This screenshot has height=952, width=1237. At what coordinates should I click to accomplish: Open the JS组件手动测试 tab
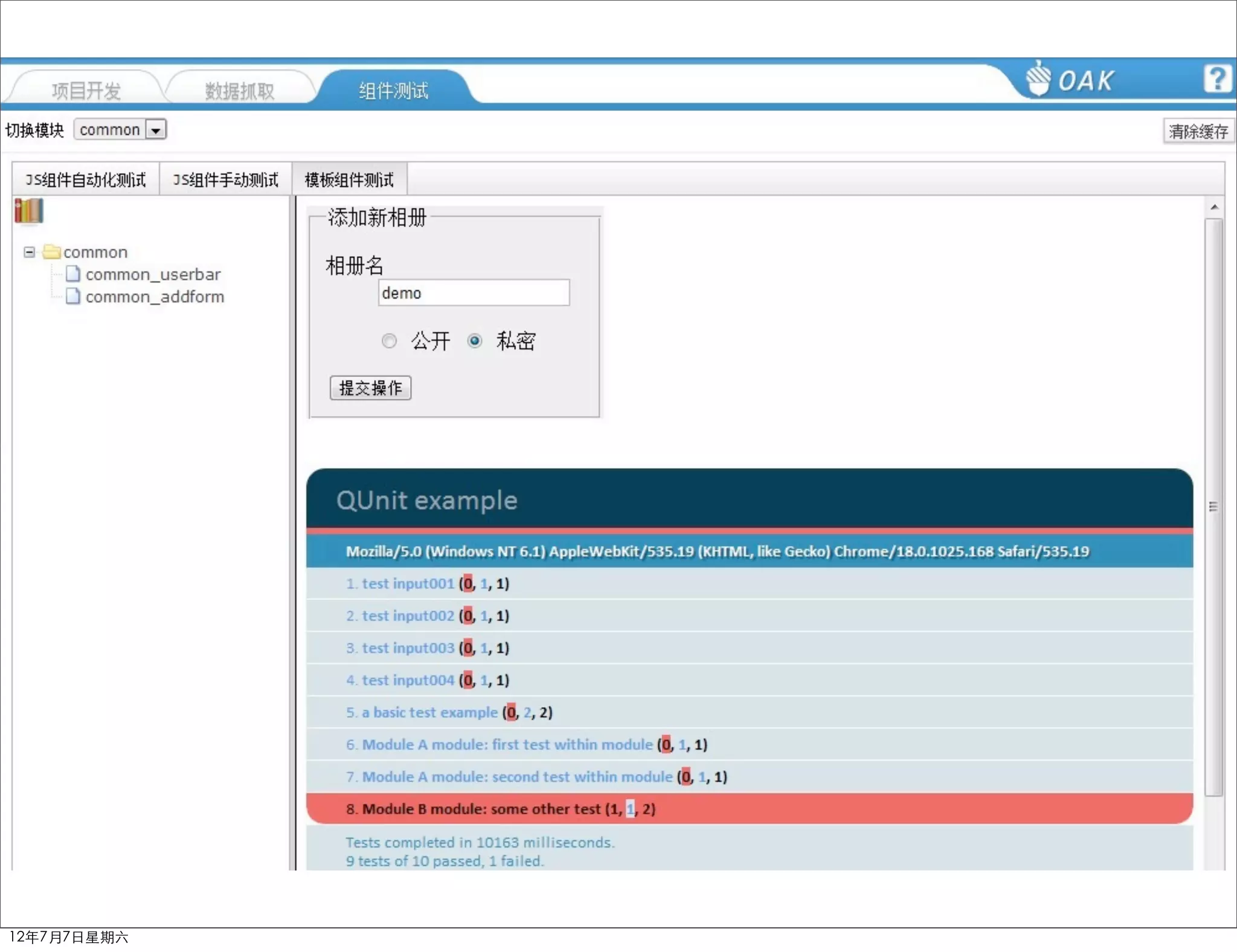pyautogui.click(x=225, y=179)
